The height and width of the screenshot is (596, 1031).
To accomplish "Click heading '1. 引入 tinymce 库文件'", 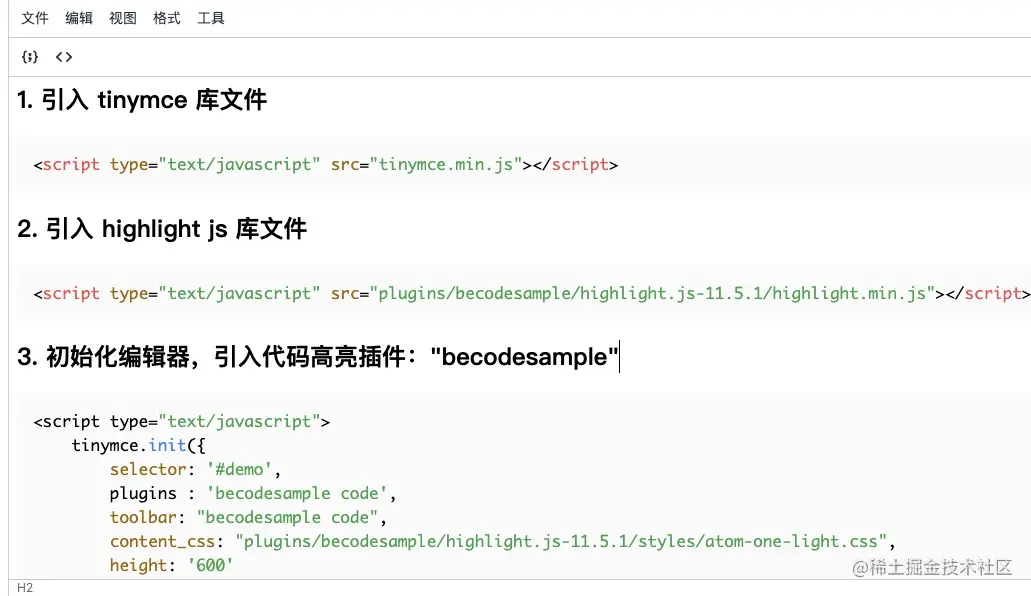I will coord(142,100).
